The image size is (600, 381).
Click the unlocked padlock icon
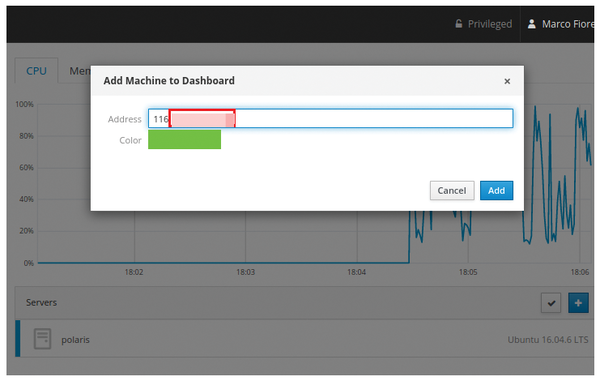pos(458,24)
